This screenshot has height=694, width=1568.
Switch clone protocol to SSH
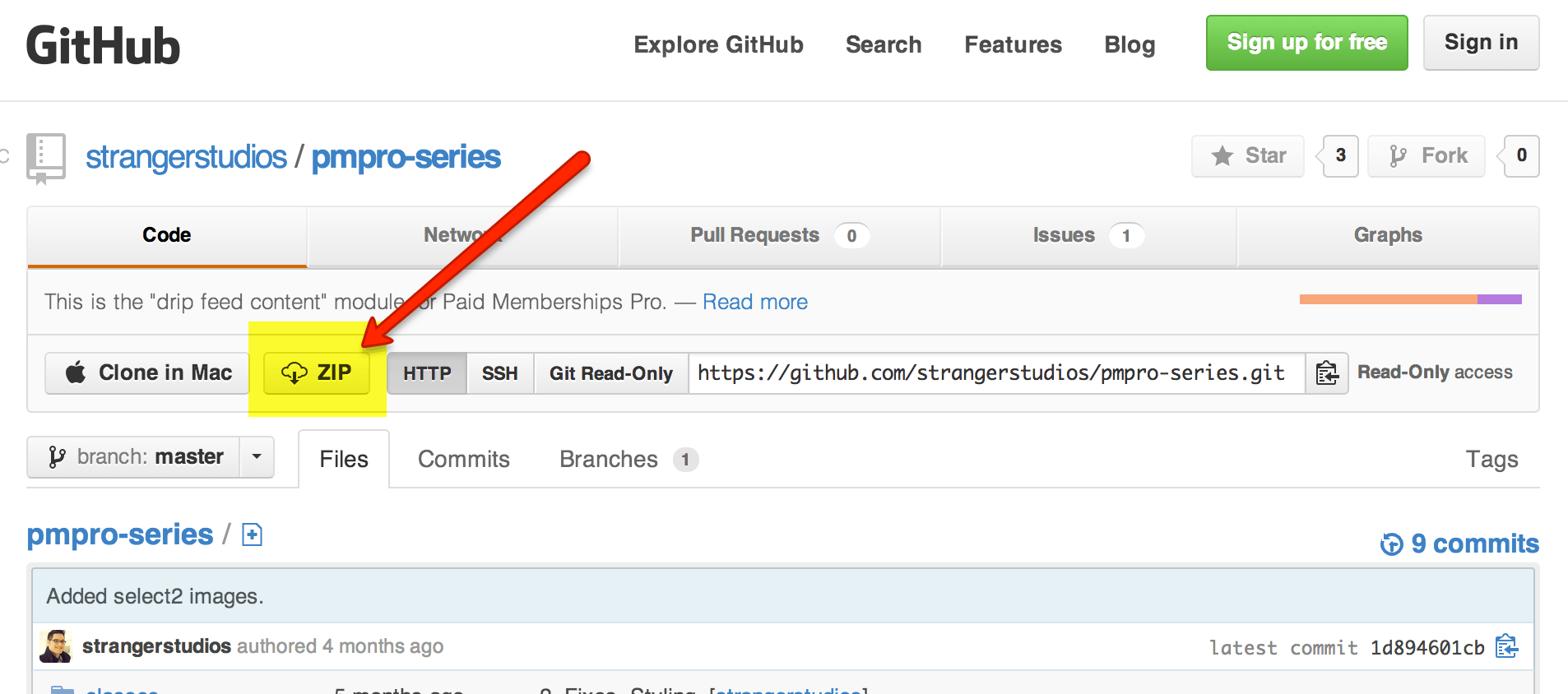click(499, 373)
